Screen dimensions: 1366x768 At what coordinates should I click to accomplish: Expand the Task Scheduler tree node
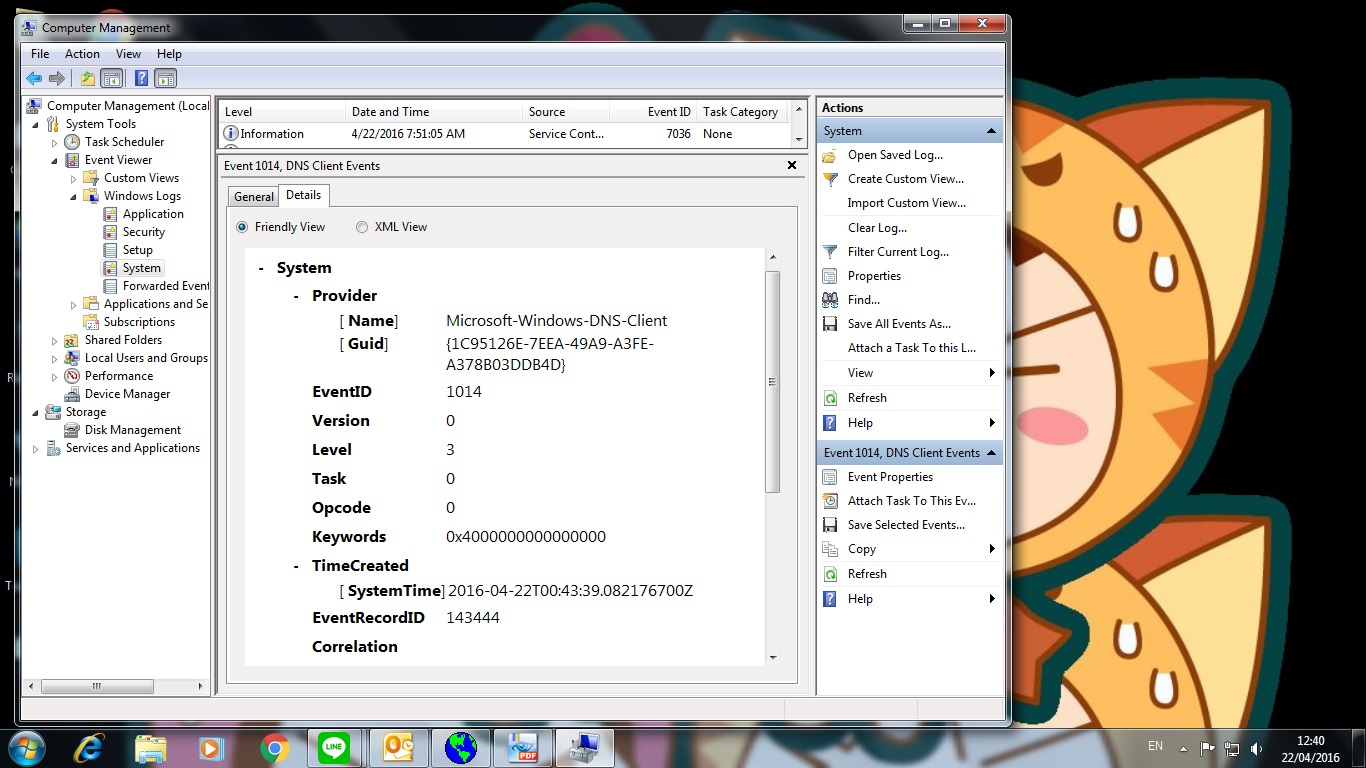(55, 142)
